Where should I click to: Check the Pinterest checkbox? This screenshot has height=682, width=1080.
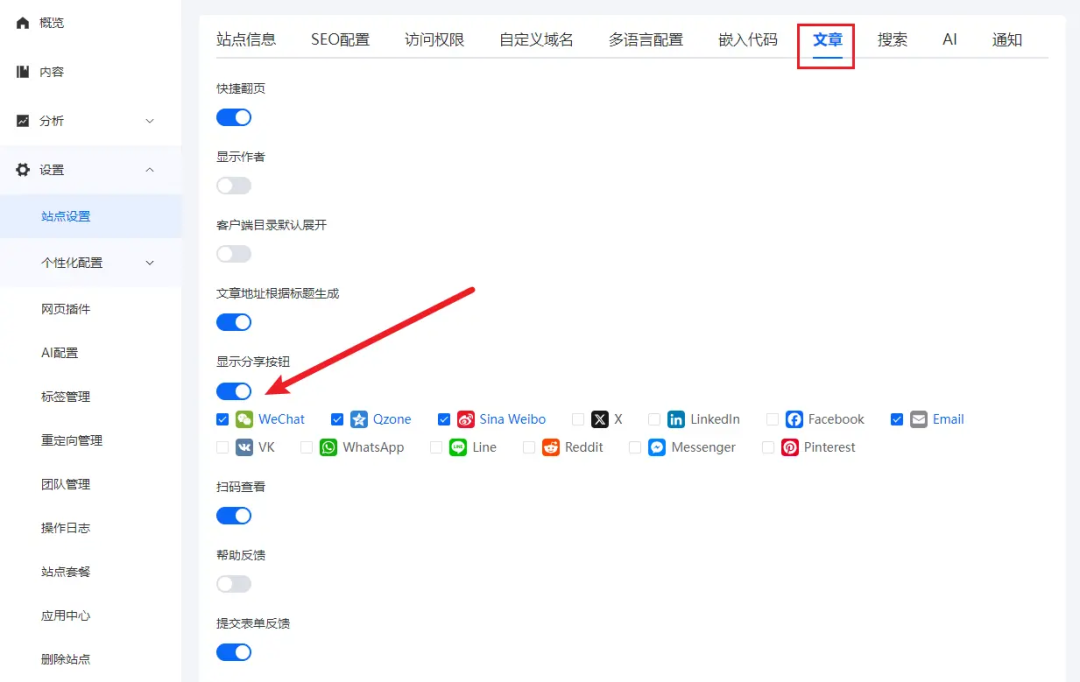768,447
